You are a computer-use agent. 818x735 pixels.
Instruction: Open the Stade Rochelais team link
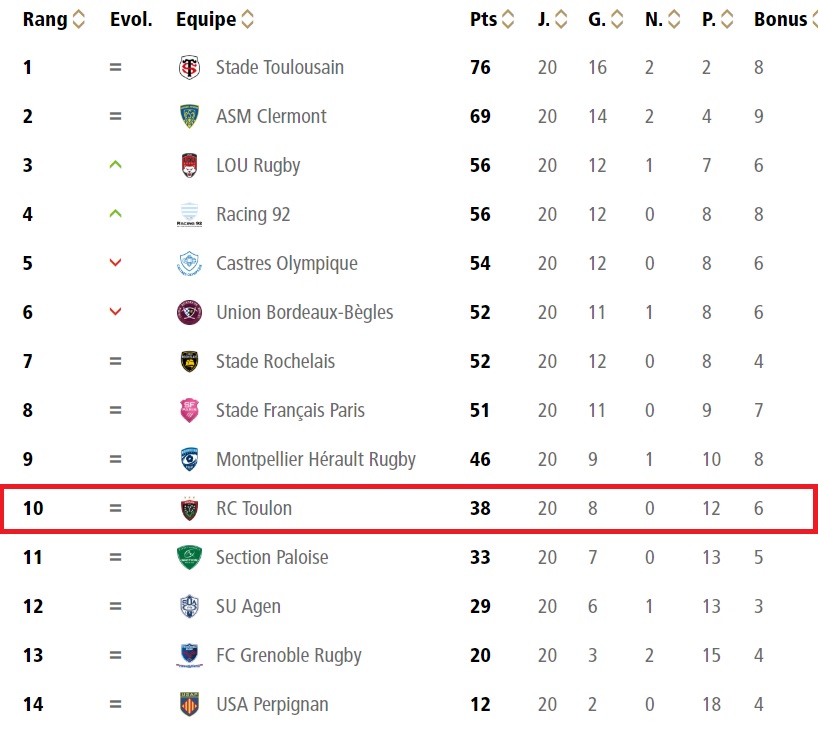tap(275, 362)
